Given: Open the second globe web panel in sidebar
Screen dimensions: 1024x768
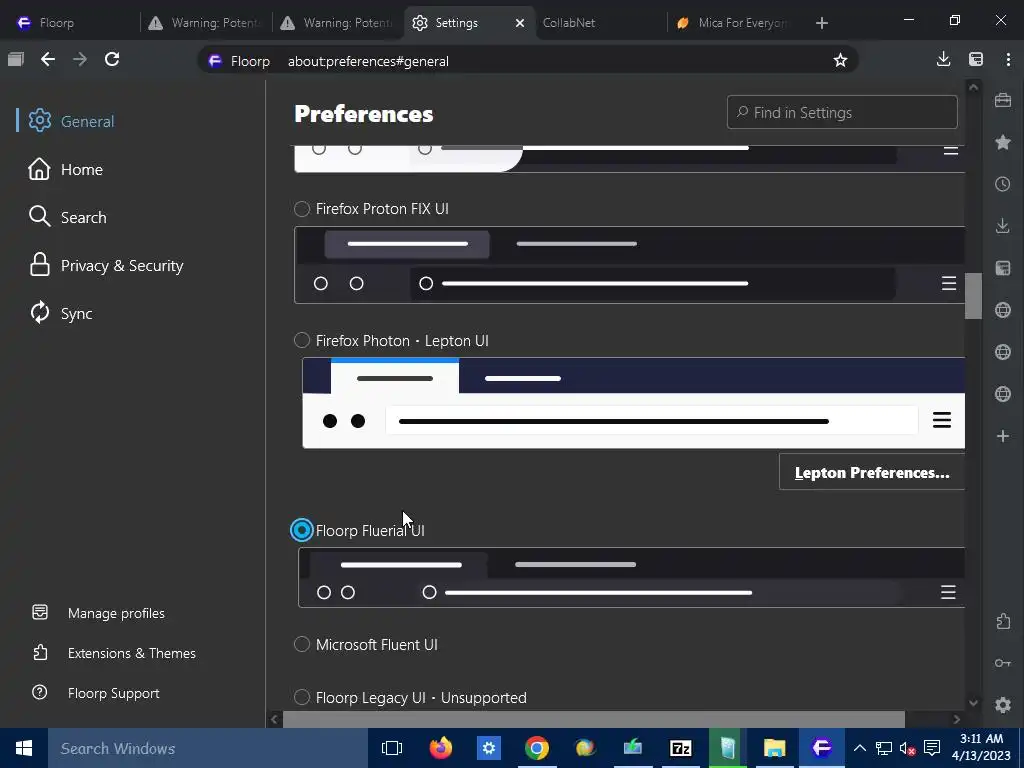Looking at the screenshot, I should tap(1002, 352).
